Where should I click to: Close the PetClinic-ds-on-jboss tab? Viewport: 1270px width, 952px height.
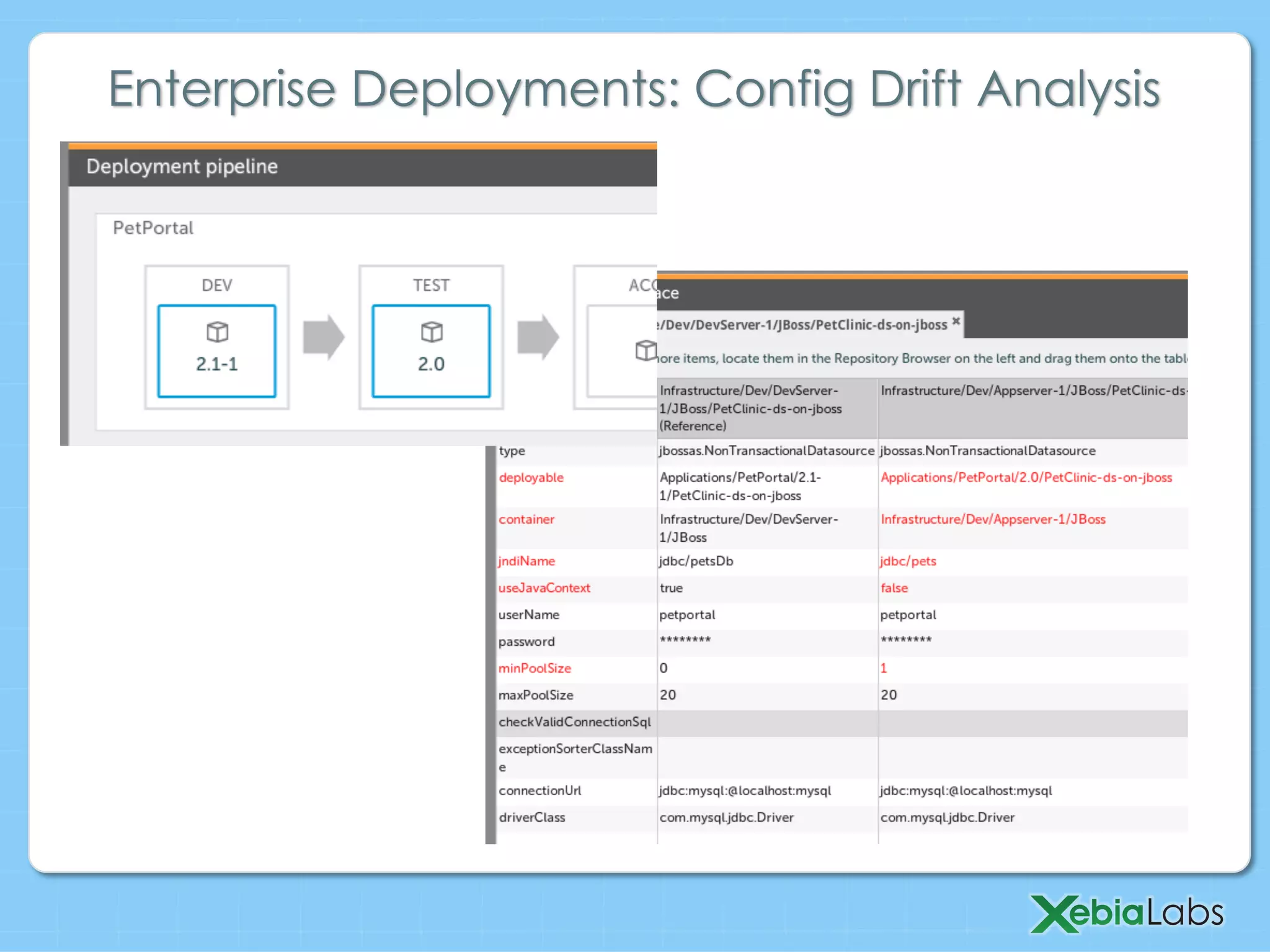(x=956, y=321)
